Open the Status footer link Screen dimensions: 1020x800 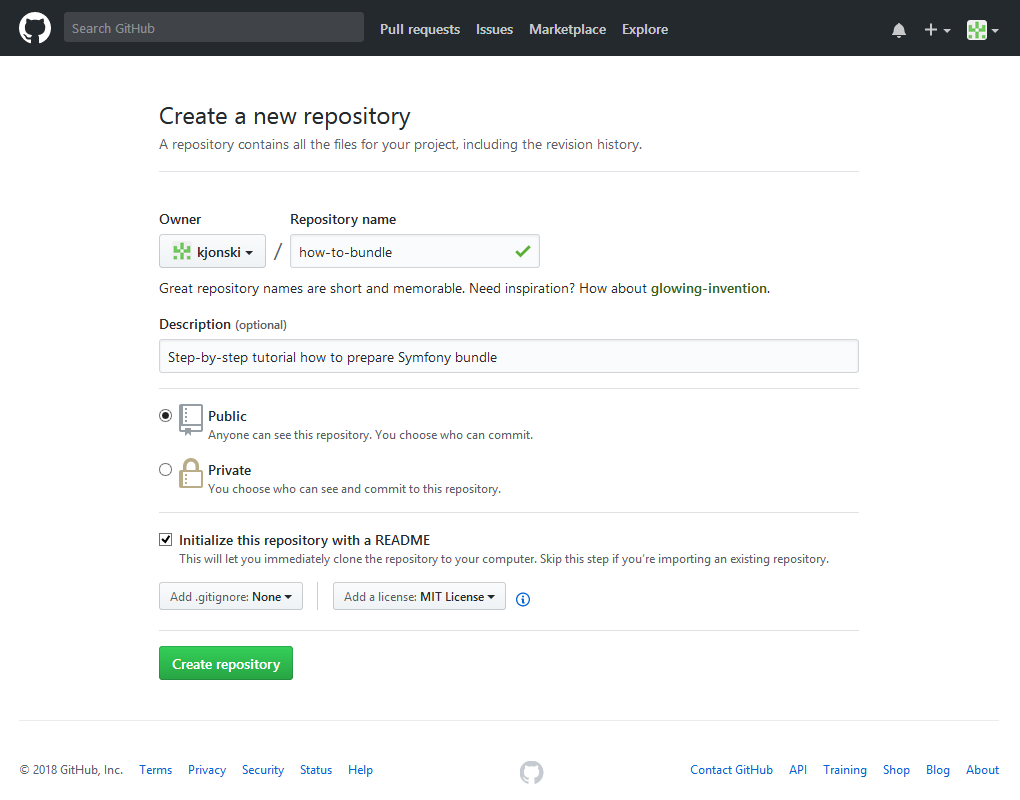315,770
